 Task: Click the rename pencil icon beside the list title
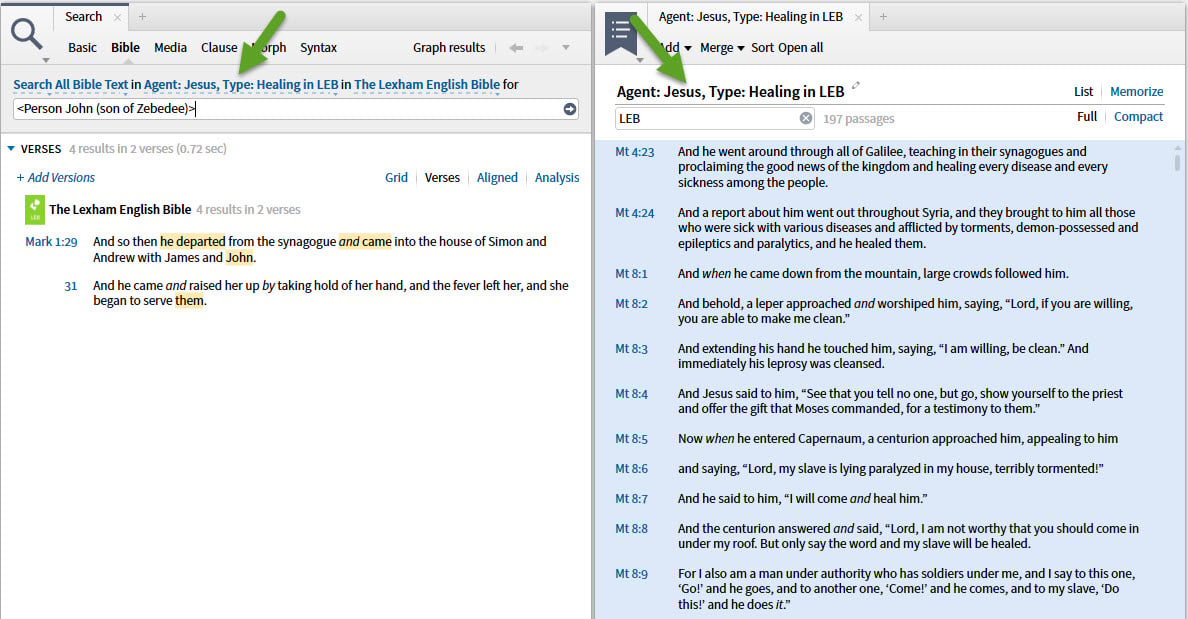point(856,85)
